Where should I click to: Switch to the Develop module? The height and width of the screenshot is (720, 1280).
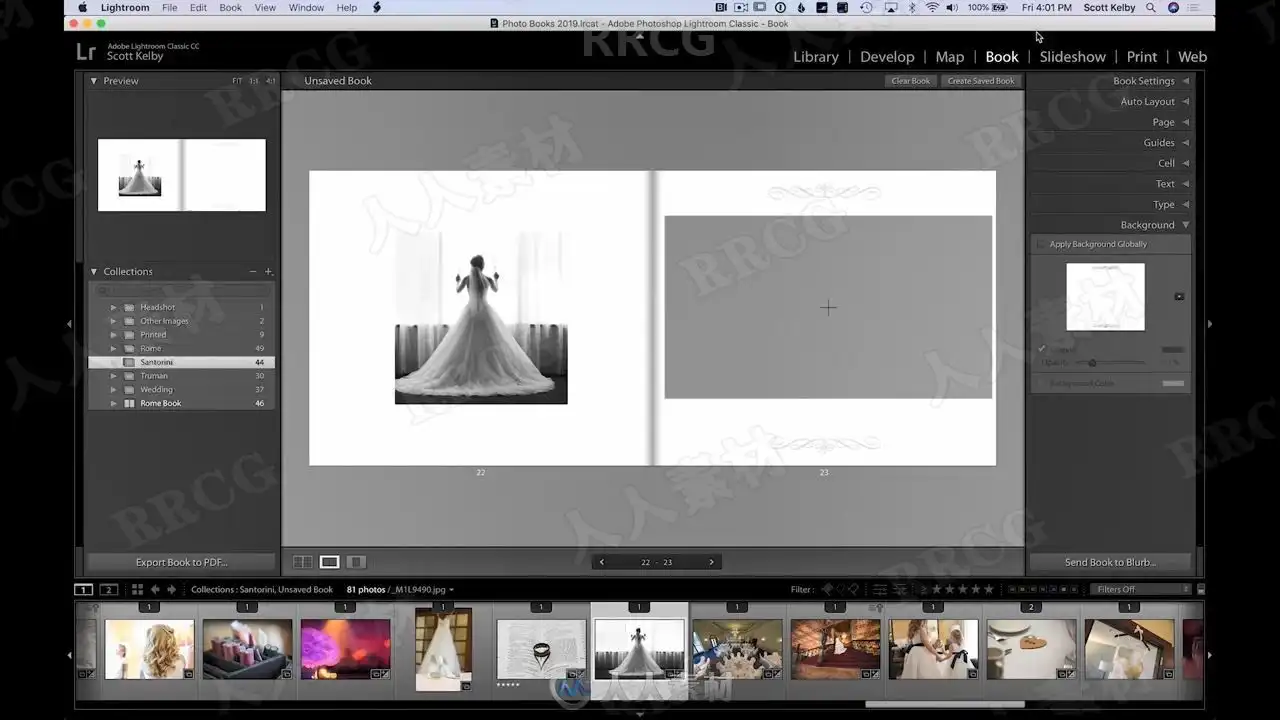pos(887,57)
